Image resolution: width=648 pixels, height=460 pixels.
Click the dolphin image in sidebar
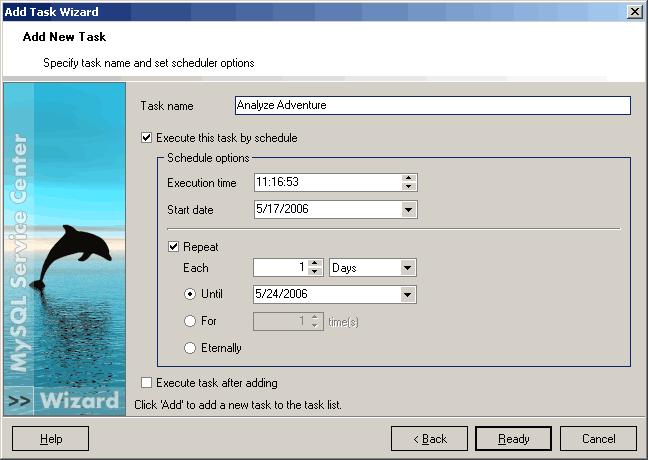coord(70,256)
